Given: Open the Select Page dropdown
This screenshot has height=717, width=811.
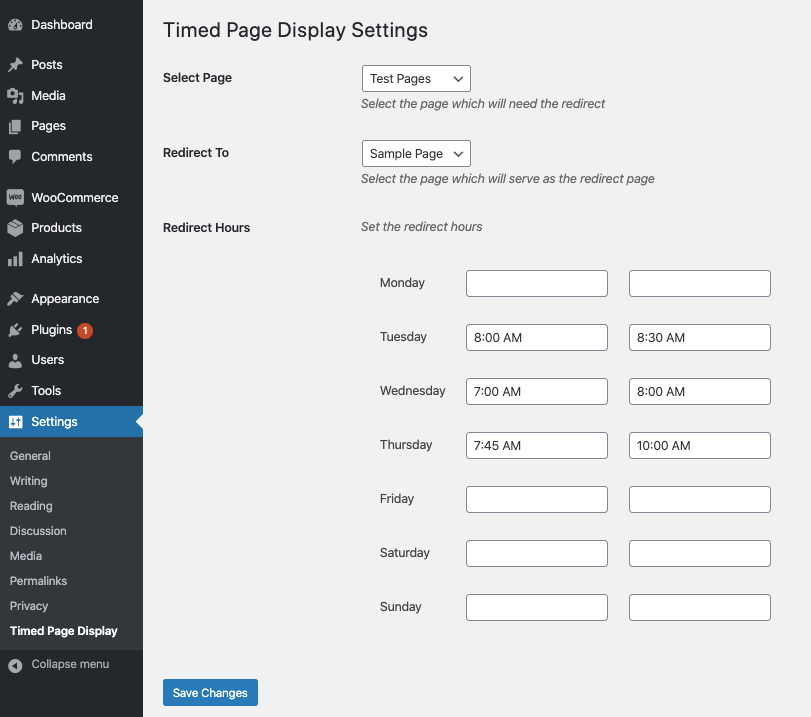Looking at the screenshot, I should click(x=416, y=79).
